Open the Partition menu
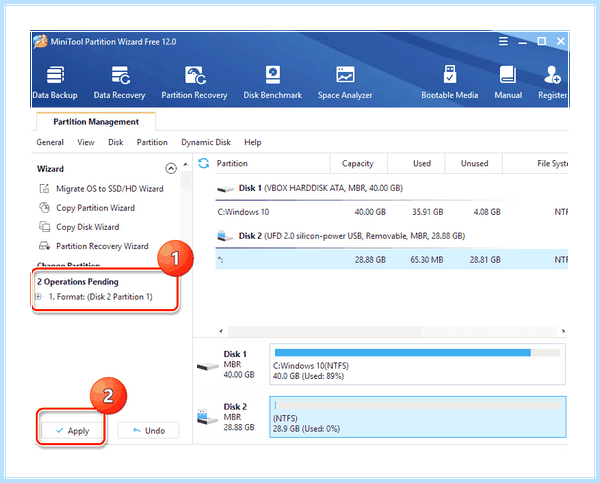This screenshot has width=600, height=483. (x=152, y=142)
